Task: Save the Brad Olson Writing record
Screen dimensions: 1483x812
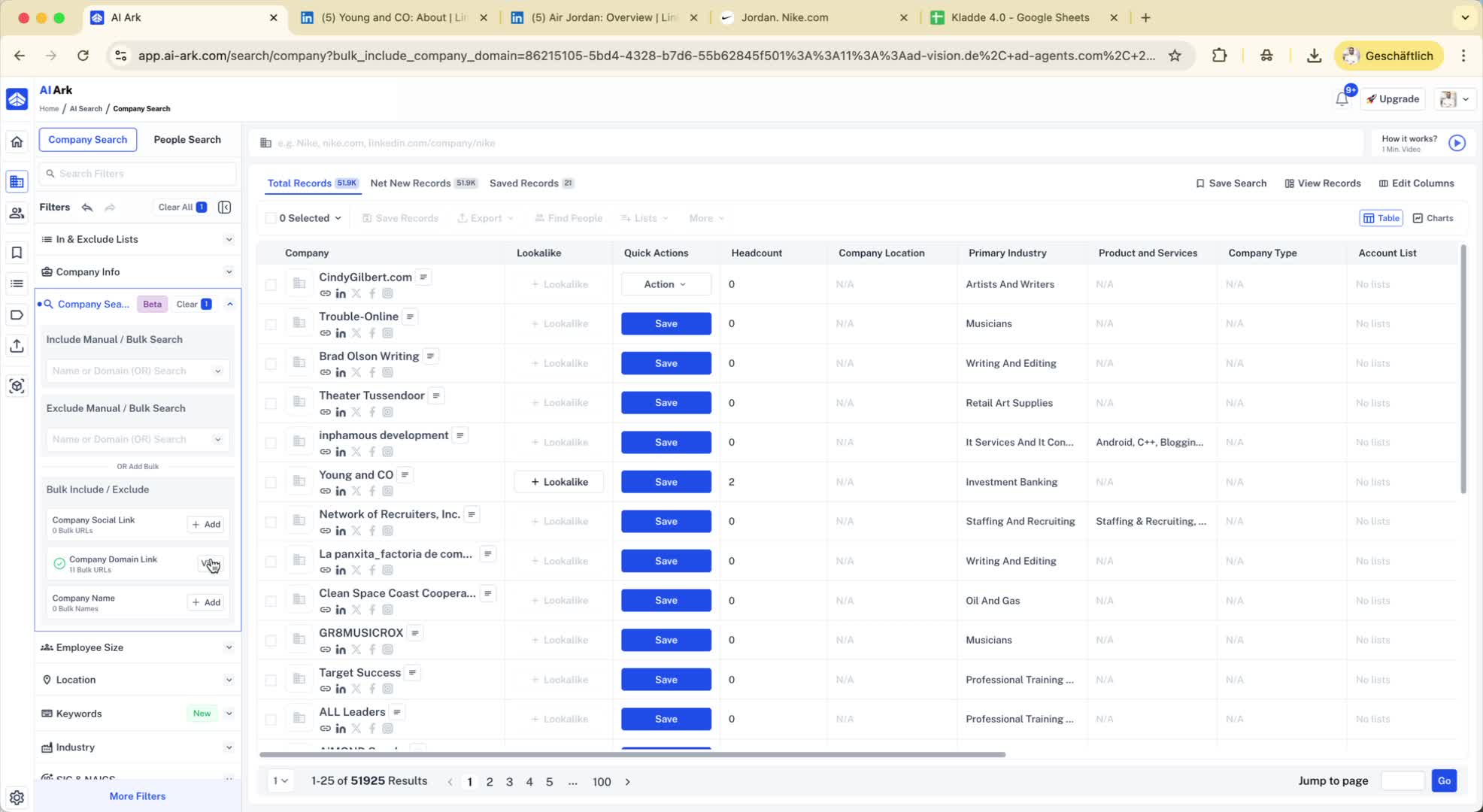Action: tap(666, 363)
